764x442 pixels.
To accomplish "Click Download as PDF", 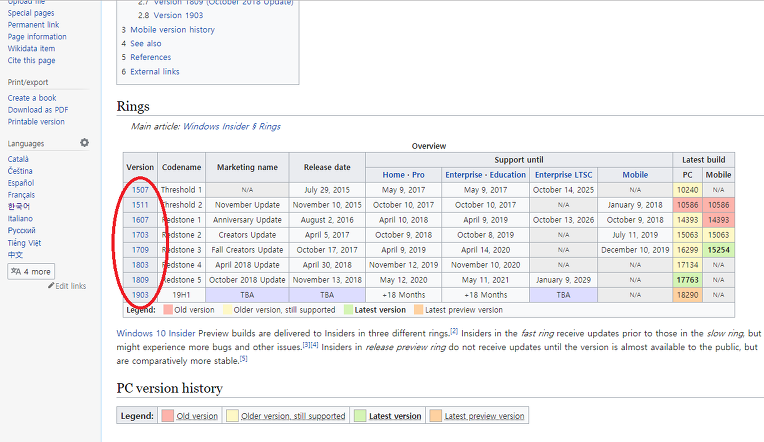I will coord(38,110).
